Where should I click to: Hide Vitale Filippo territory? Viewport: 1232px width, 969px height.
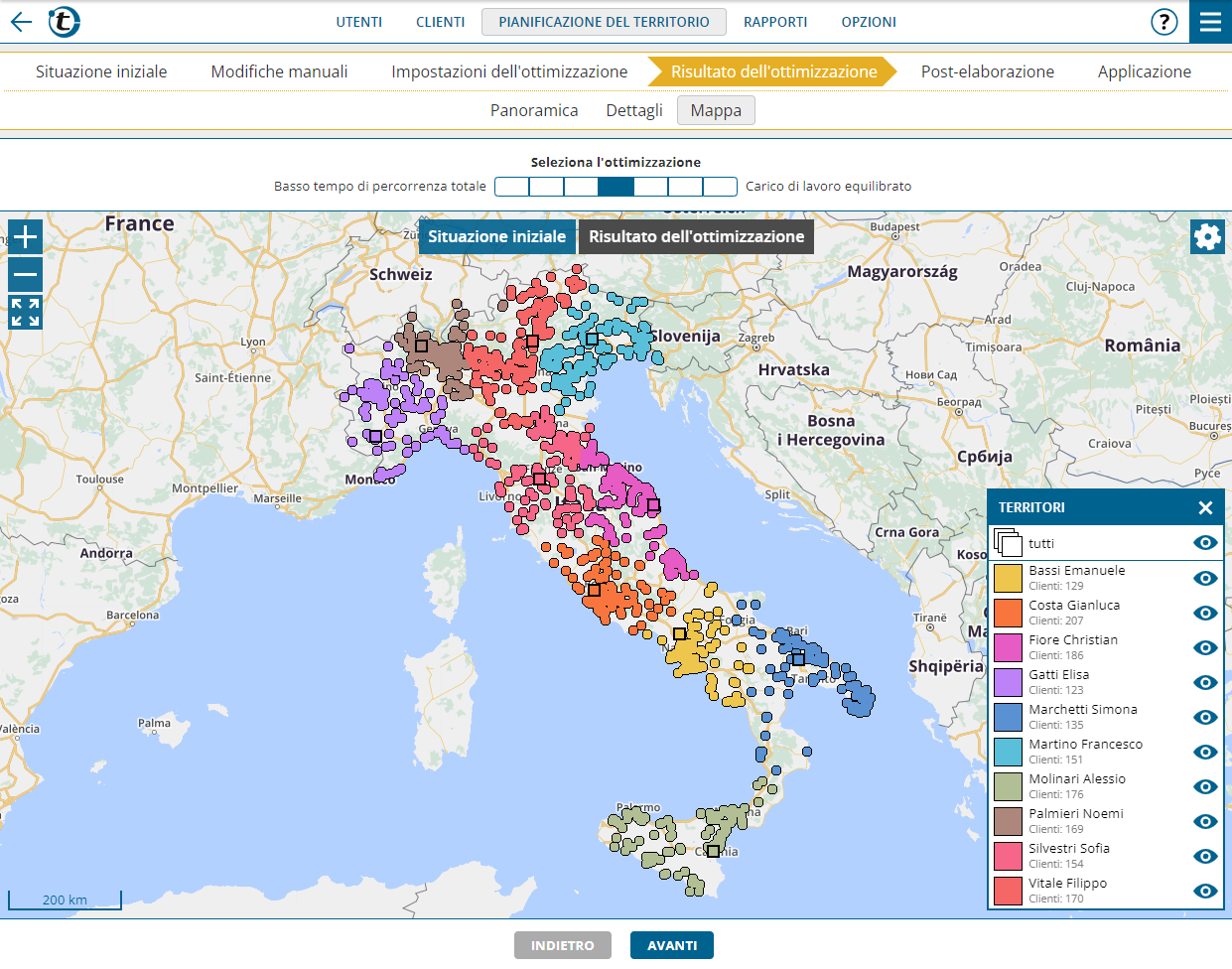click(1205, 891)
